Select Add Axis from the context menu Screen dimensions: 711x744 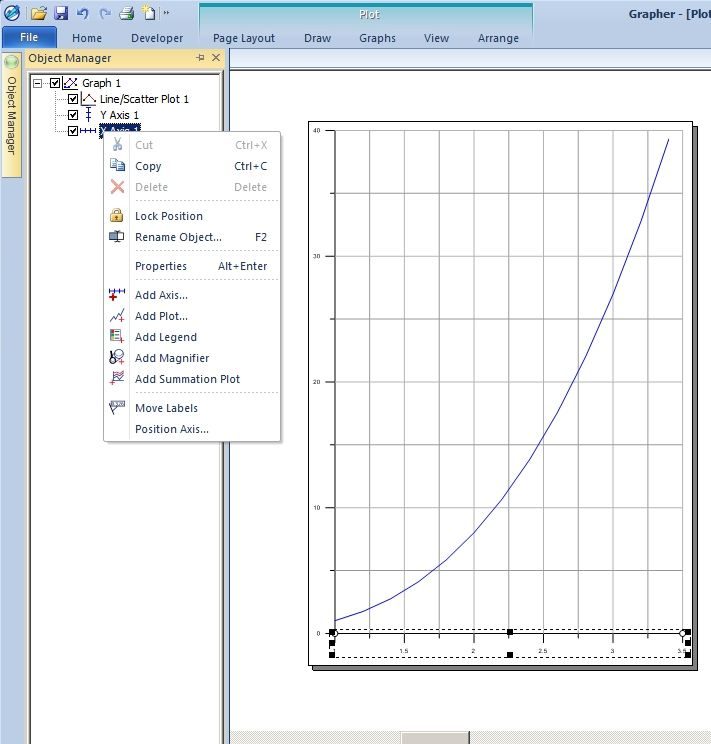click(x=161, y=295)
